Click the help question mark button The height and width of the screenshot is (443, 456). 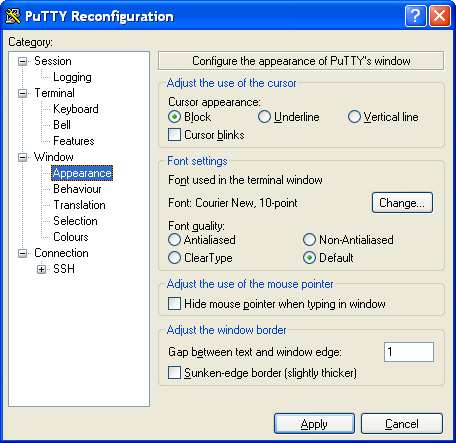point(415,16)
